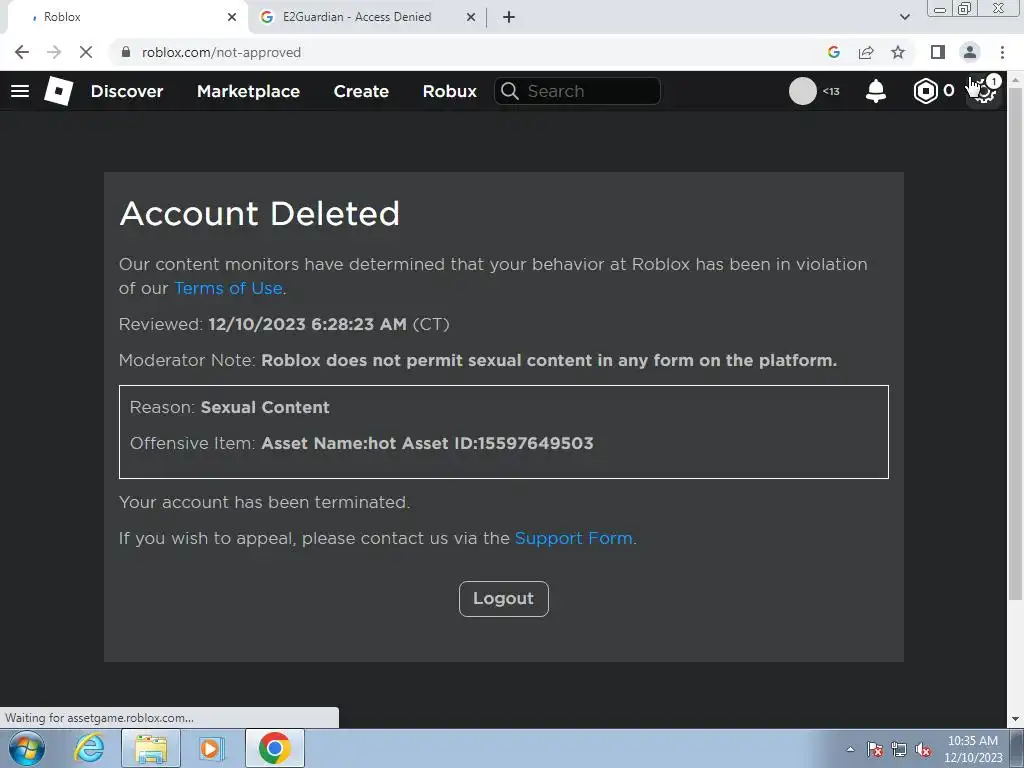Close the Roblox tab
This screenshot has width=1024, height=768.
232,17
